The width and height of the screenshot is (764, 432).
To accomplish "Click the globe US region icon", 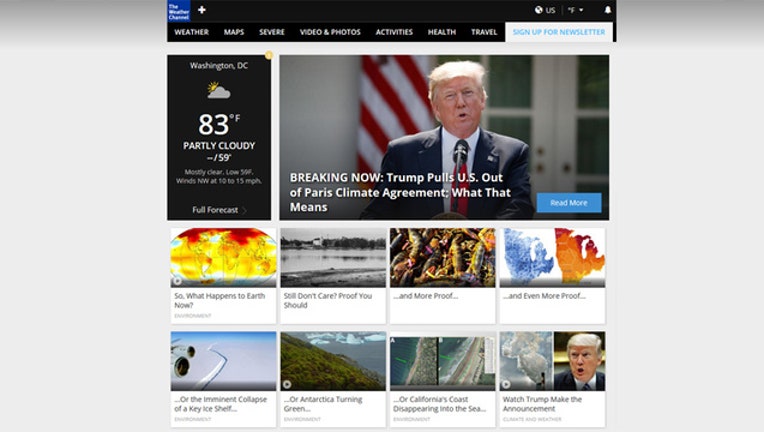I will pyautogui.click(x=538, y=10).
